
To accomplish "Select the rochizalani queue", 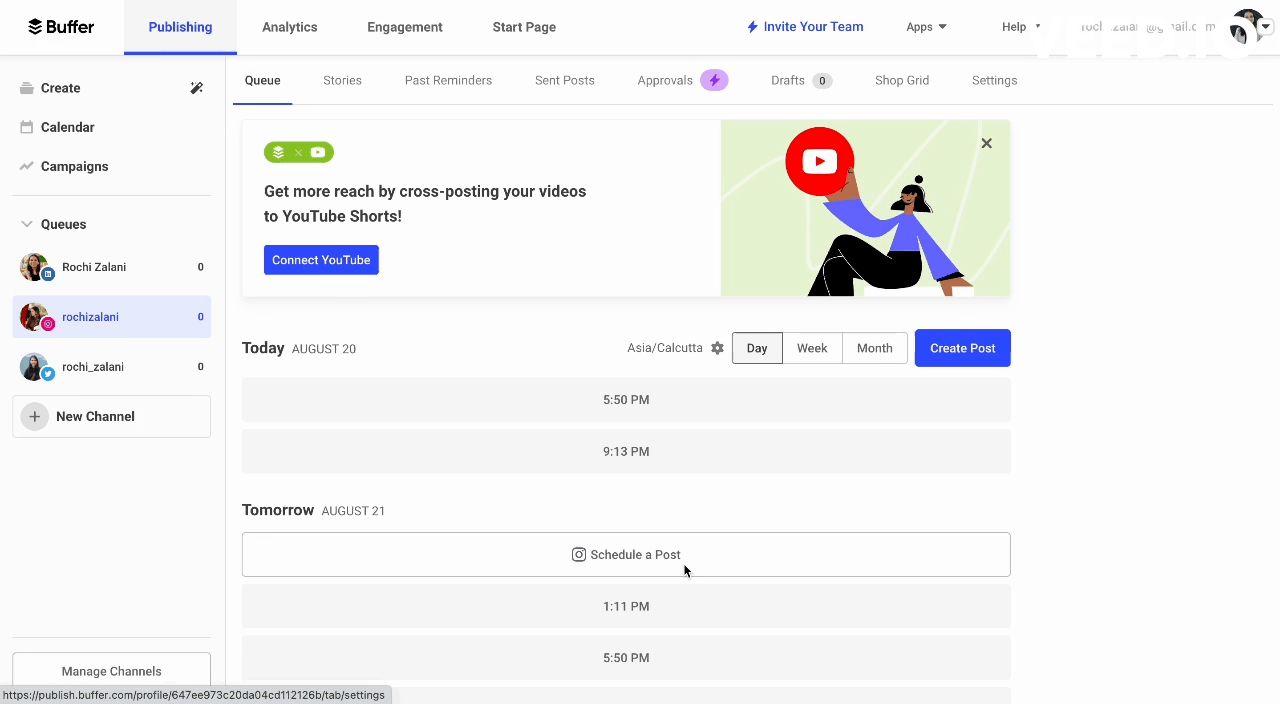I will click(111, 317).
